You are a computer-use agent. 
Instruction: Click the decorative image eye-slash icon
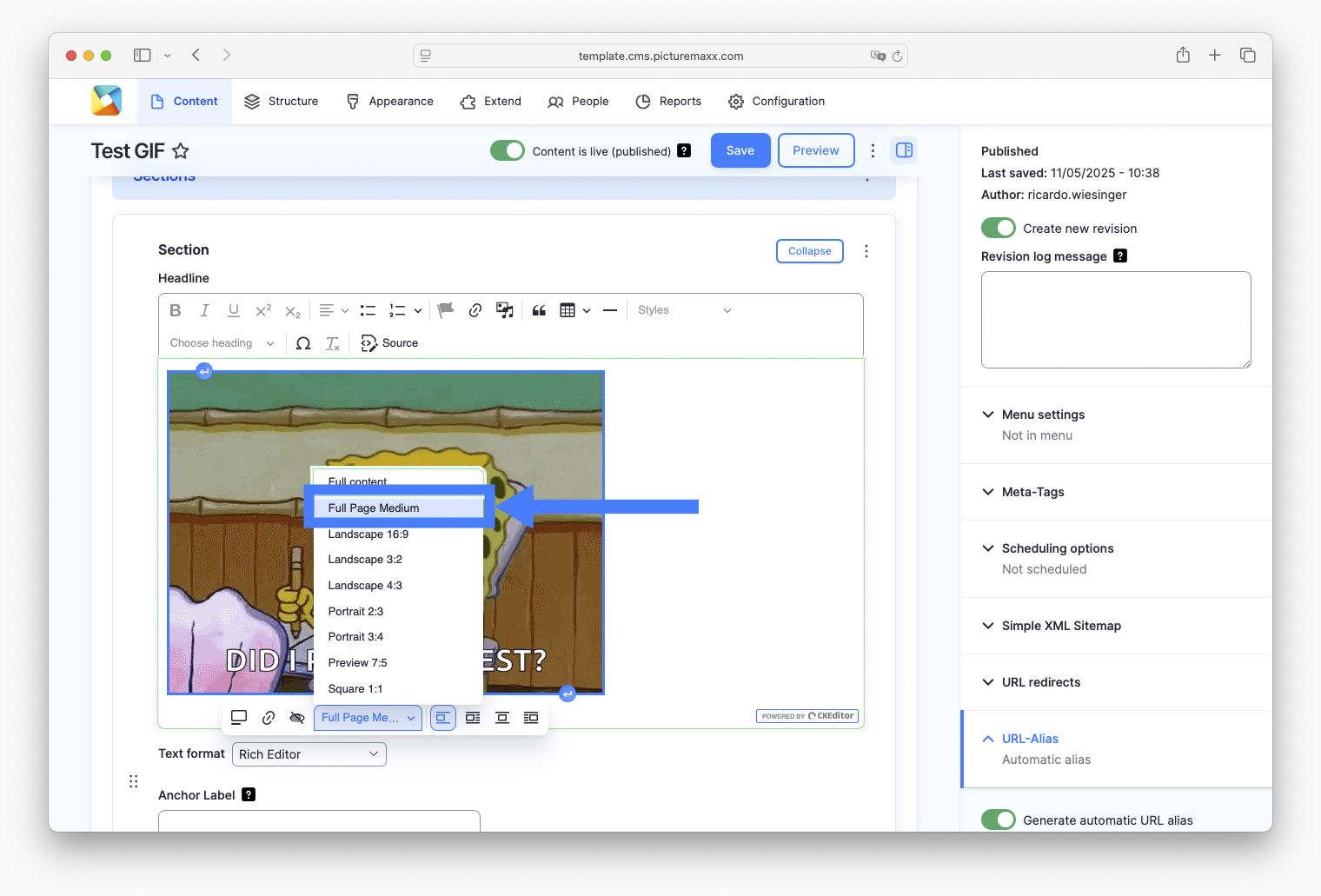pos(297,718)
